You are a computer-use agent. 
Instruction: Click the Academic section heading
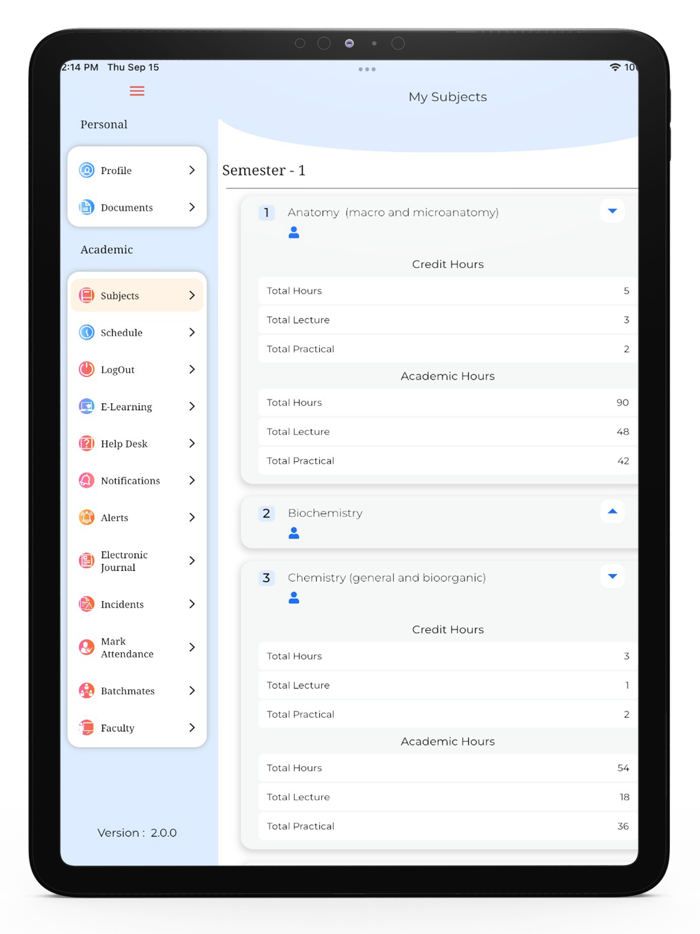(107, 250)
